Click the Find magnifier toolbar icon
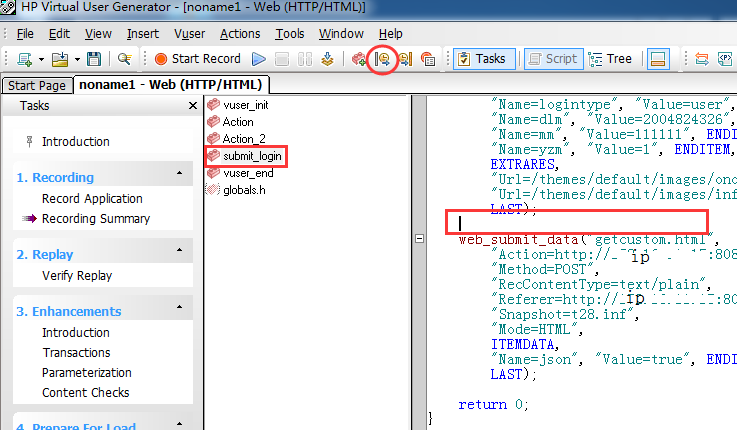Image resolution: width=737 pixels, height=430 pixels. coord(124,59)
